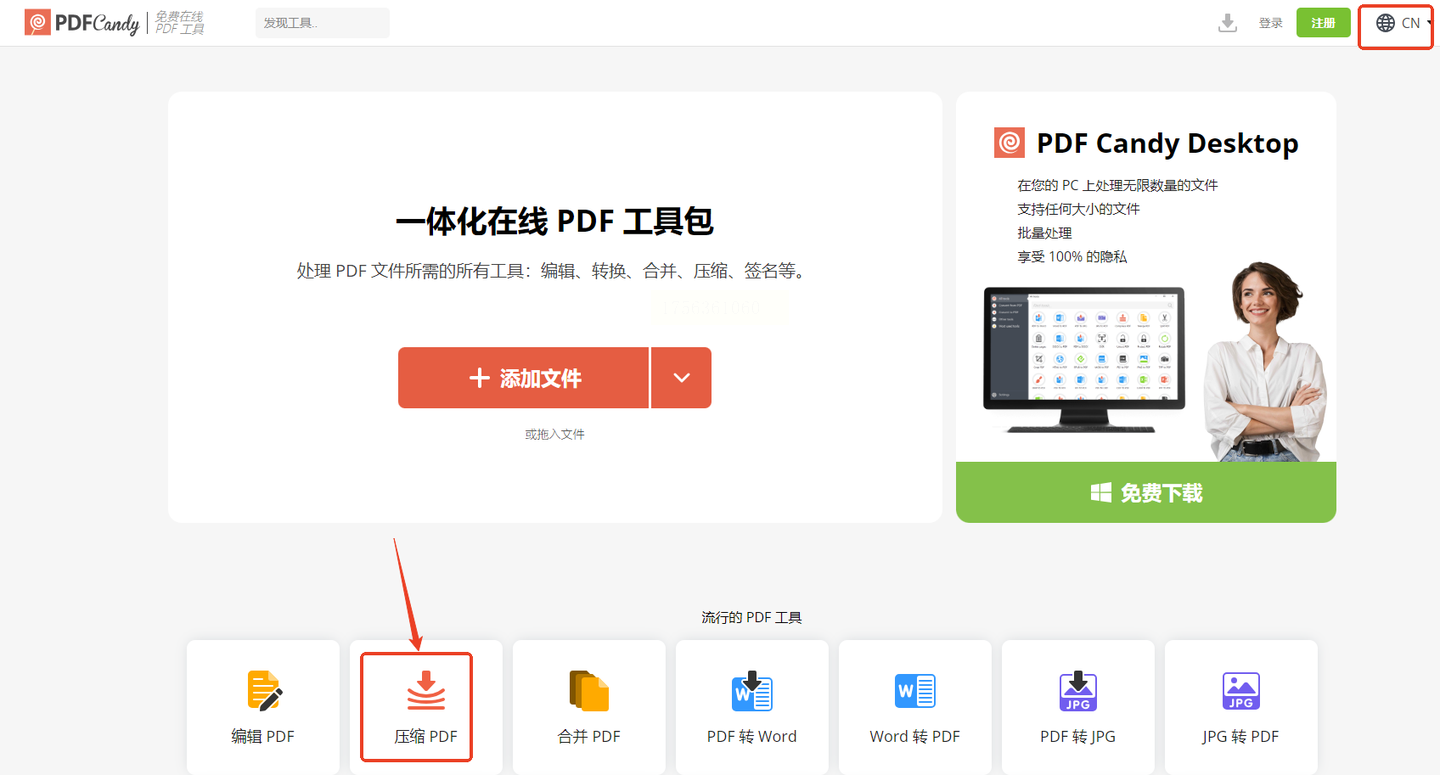Click the globe language icon

point(1385,23)
